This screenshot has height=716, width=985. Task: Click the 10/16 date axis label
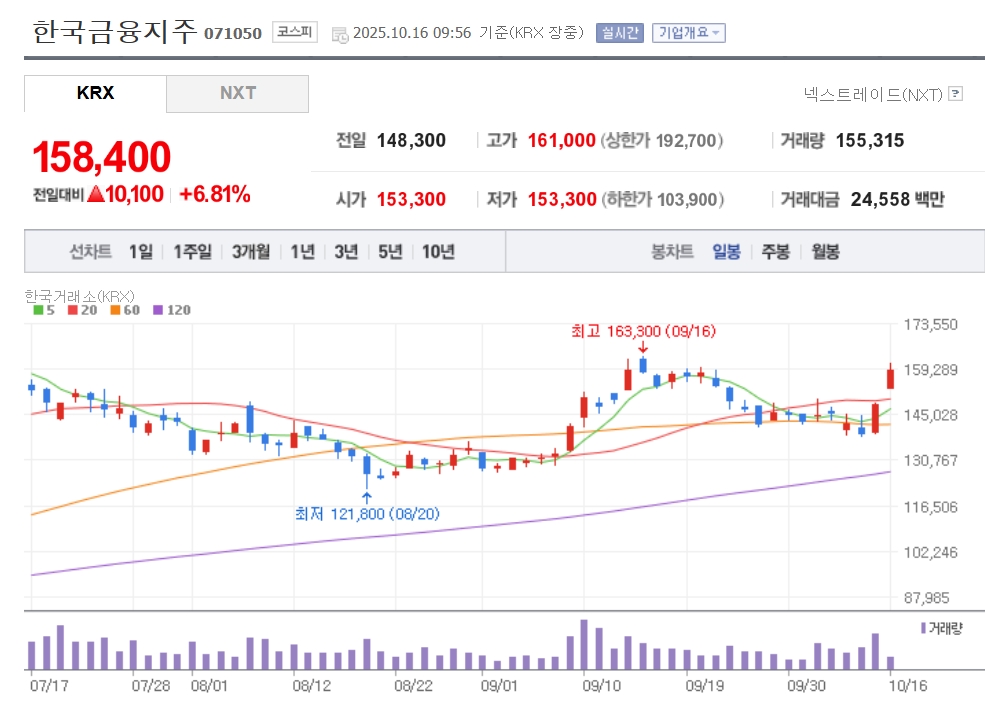tap(908, 685)
